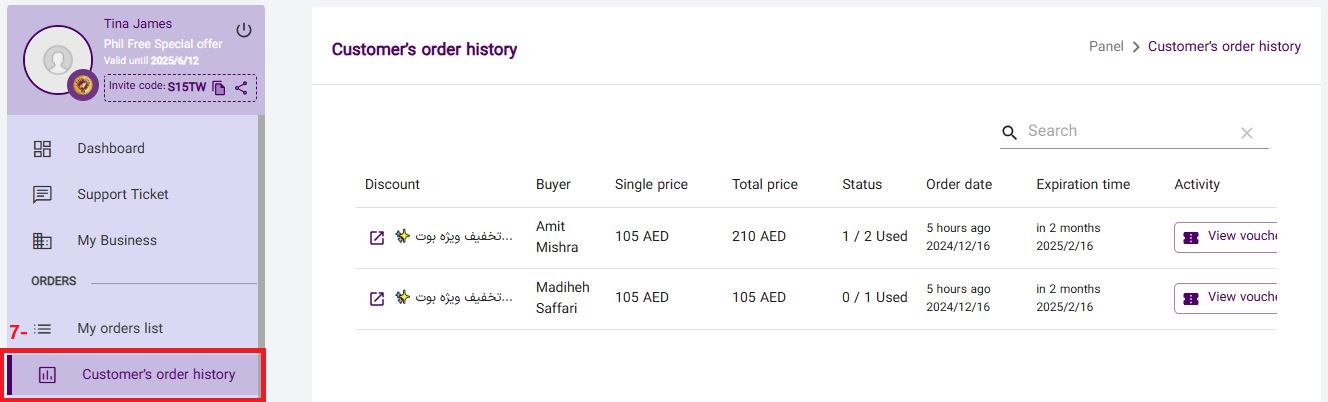Viewport: 1328px width, 402px height.
Task: Open Support Ticket in sidebar
Action: point(122,195)
